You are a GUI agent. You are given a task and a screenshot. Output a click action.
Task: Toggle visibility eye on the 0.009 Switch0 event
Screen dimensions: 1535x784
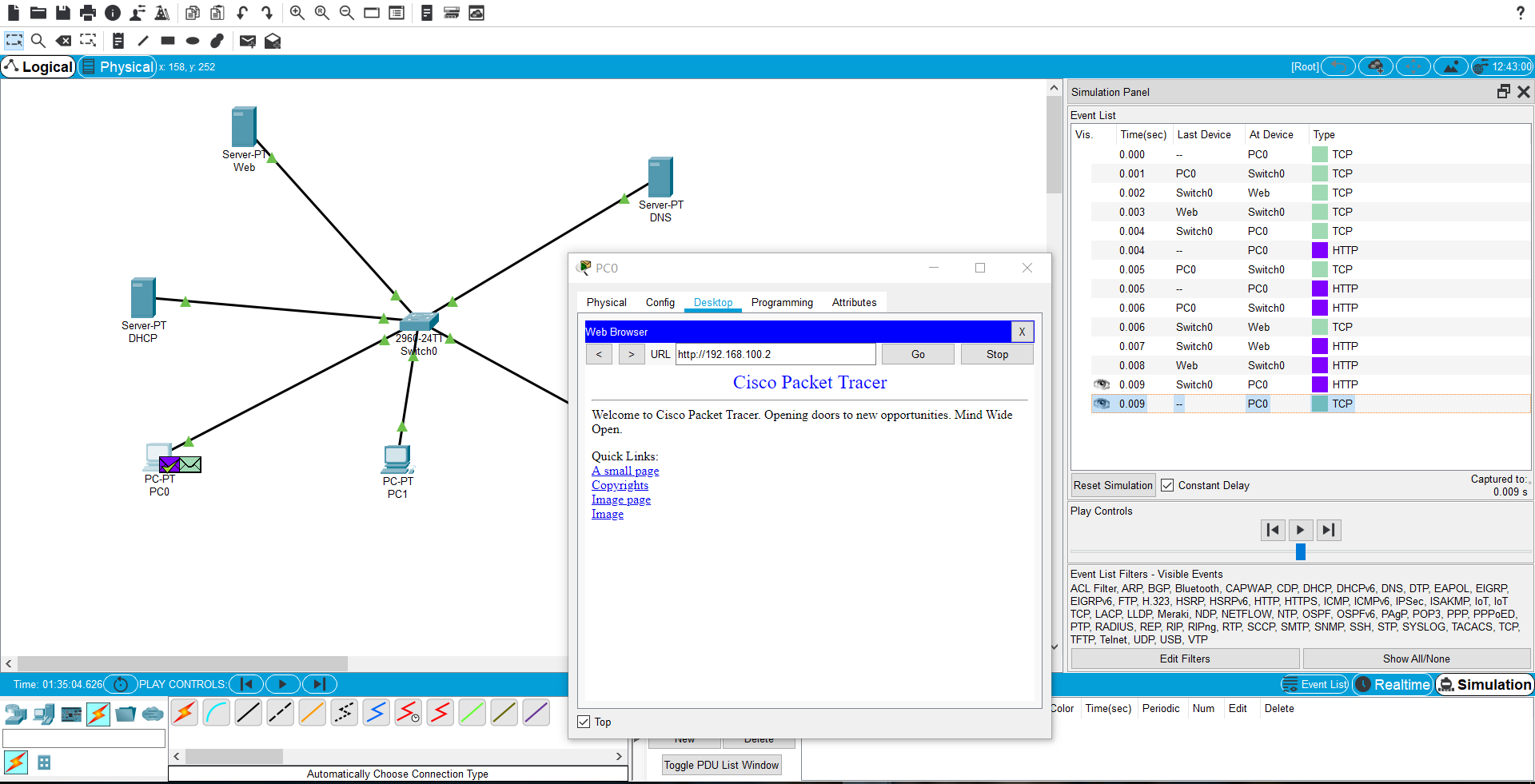tap(1102, 384)
